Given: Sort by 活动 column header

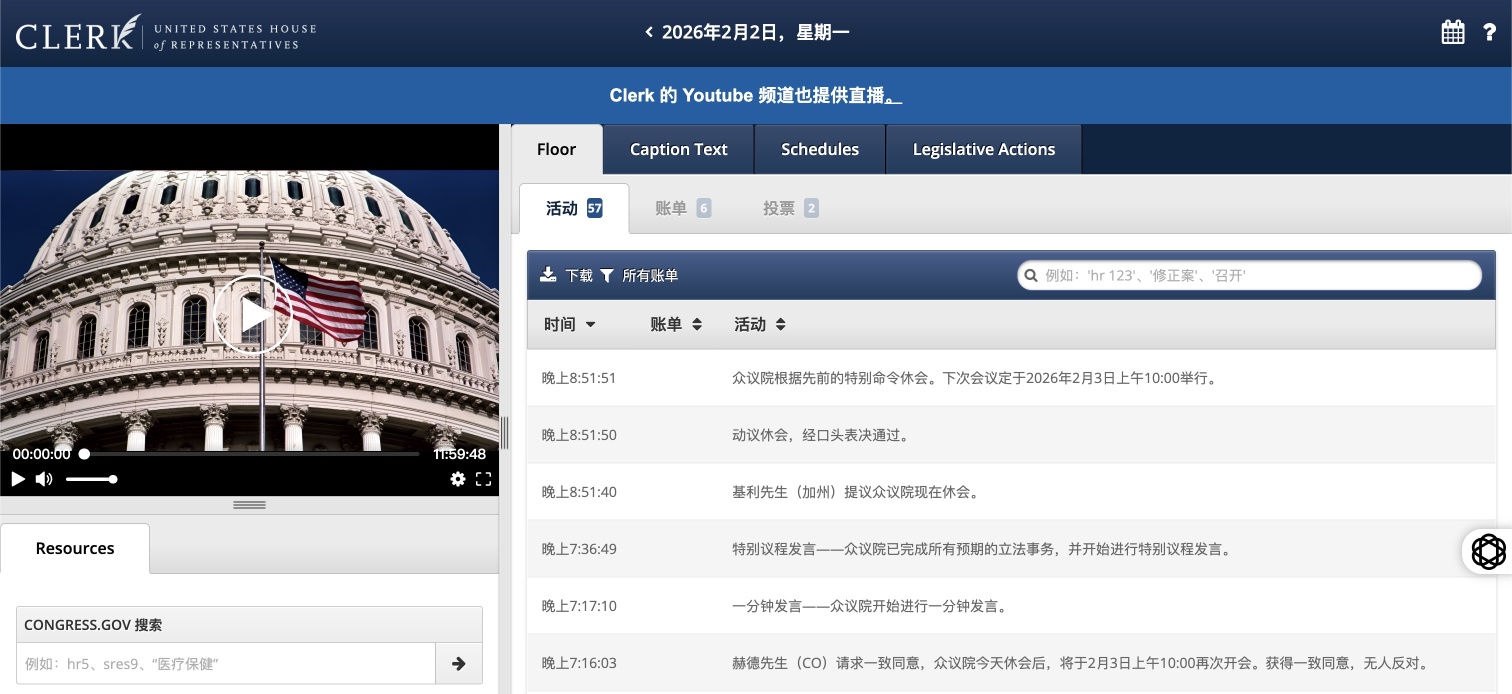Looking at the screenshot, I should click(x=760, y=324).
